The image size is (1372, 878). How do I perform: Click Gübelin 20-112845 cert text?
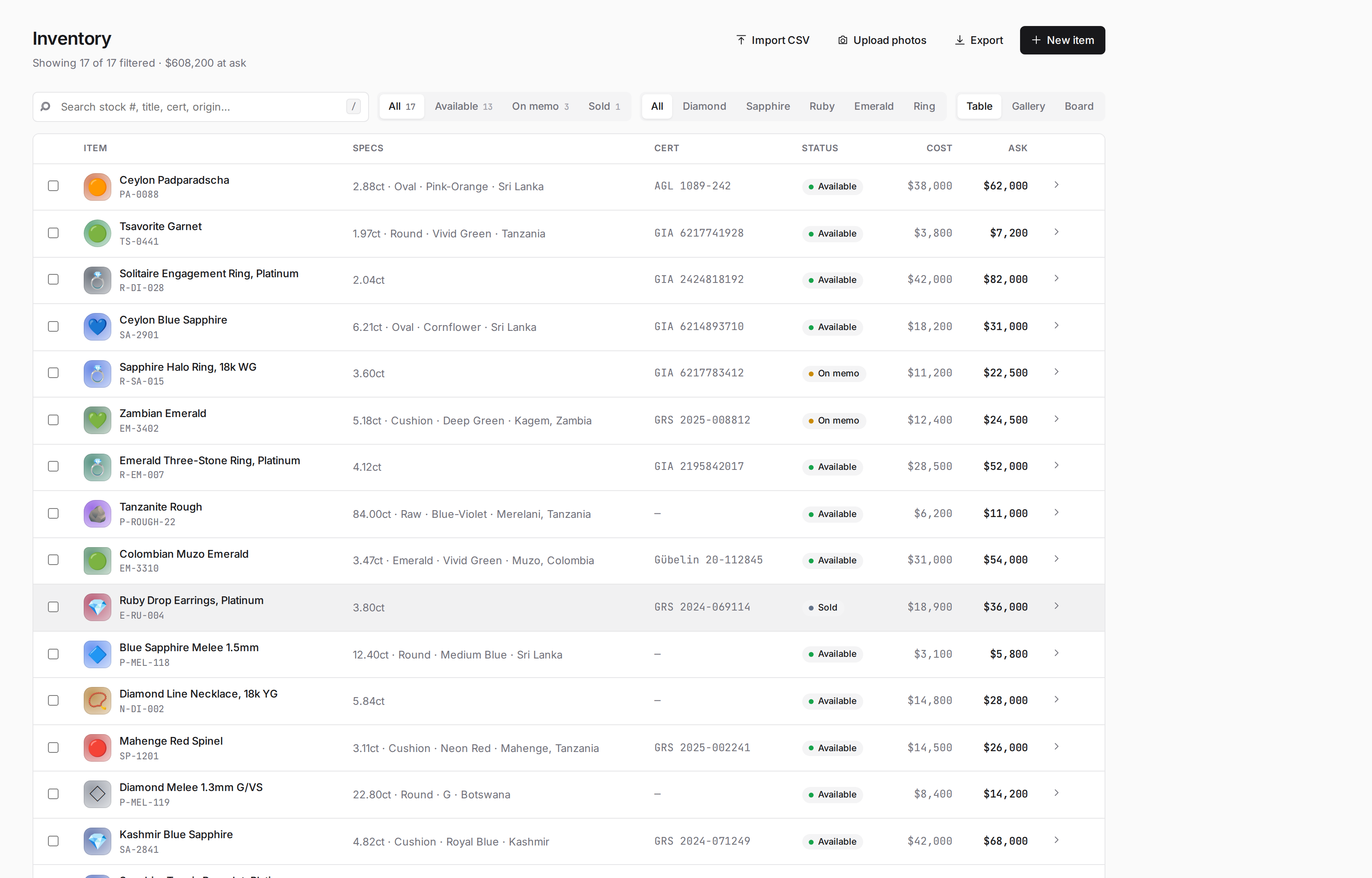click(708, 560)
